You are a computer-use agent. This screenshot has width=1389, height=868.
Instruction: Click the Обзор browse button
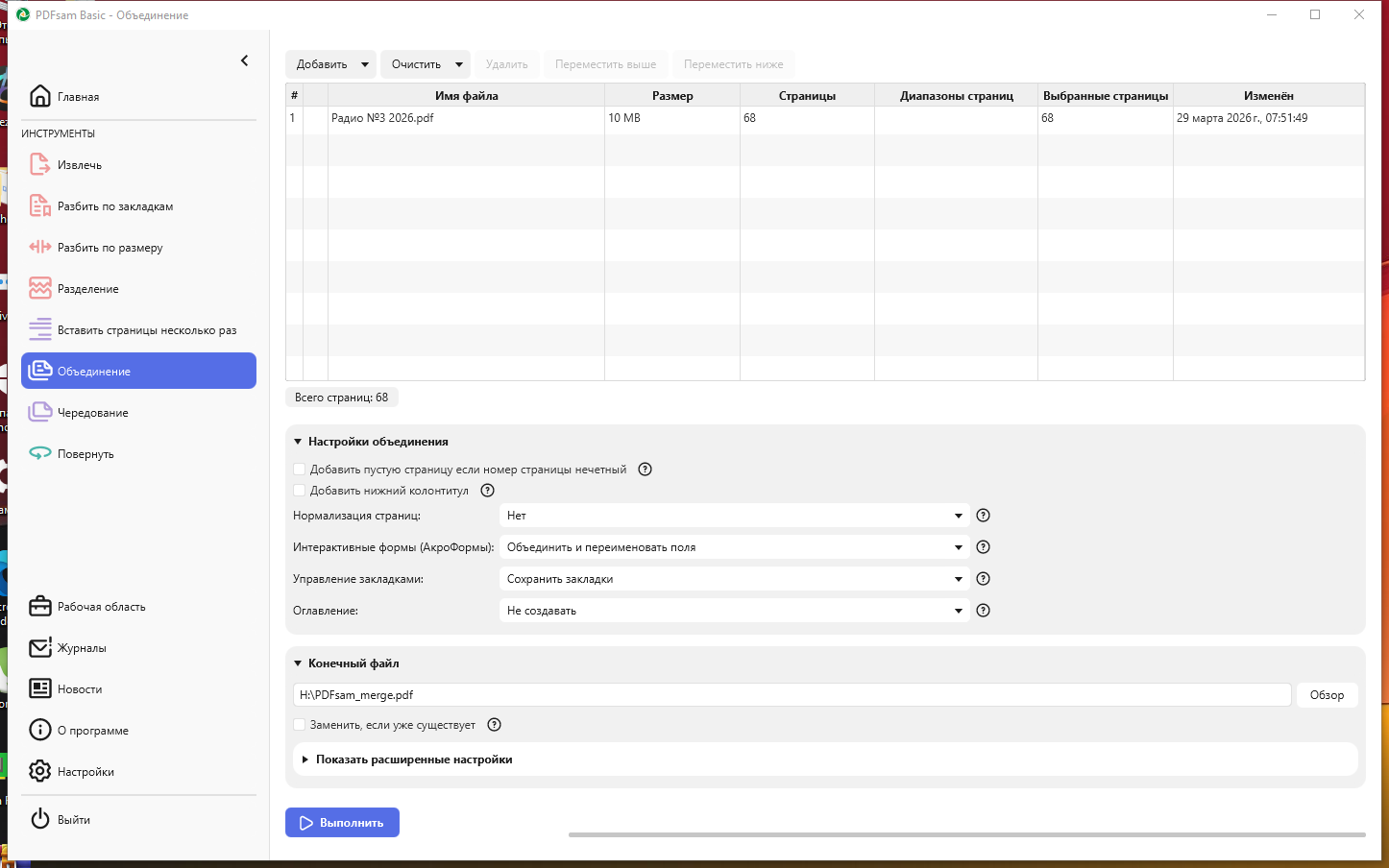click(1327, 695)
